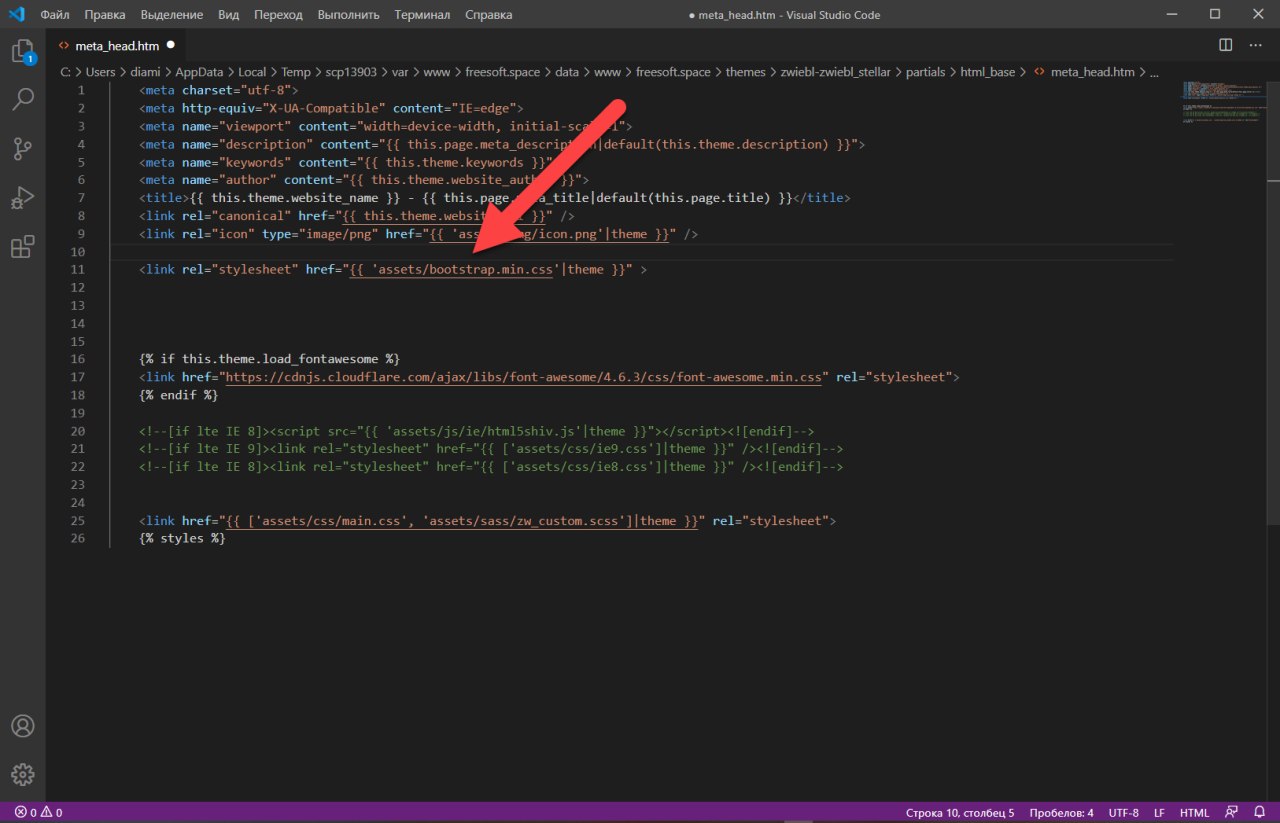The height and width of the screenshot is (823, 1280).
Task: Expand html_base breadcrumb segment
Action: (x=988, y=72)
